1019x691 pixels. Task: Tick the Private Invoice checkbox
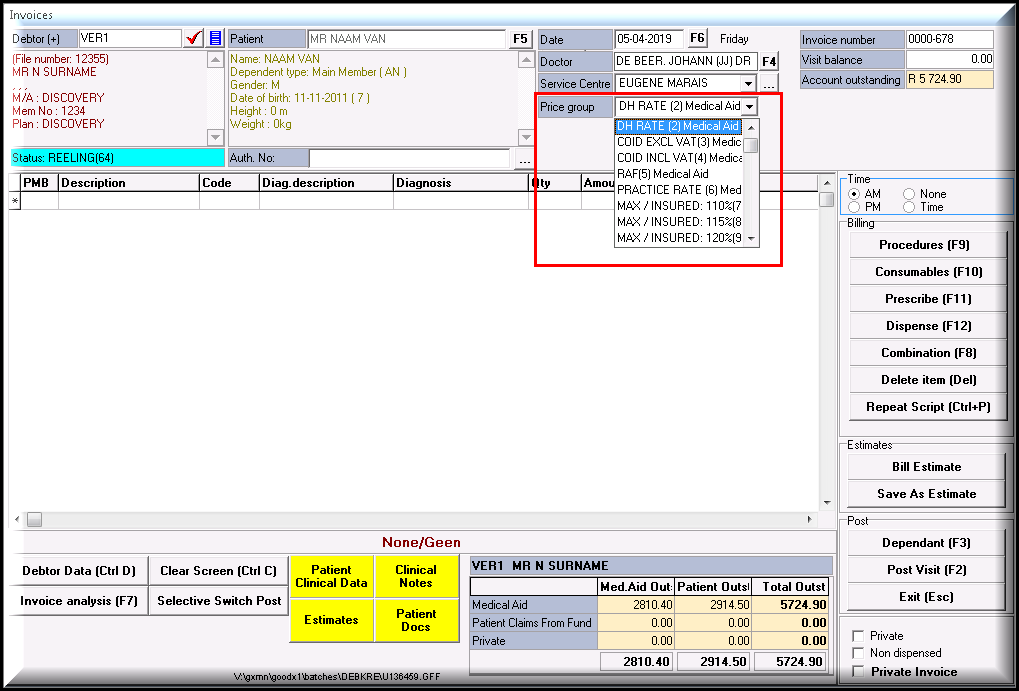coord(858,672)
